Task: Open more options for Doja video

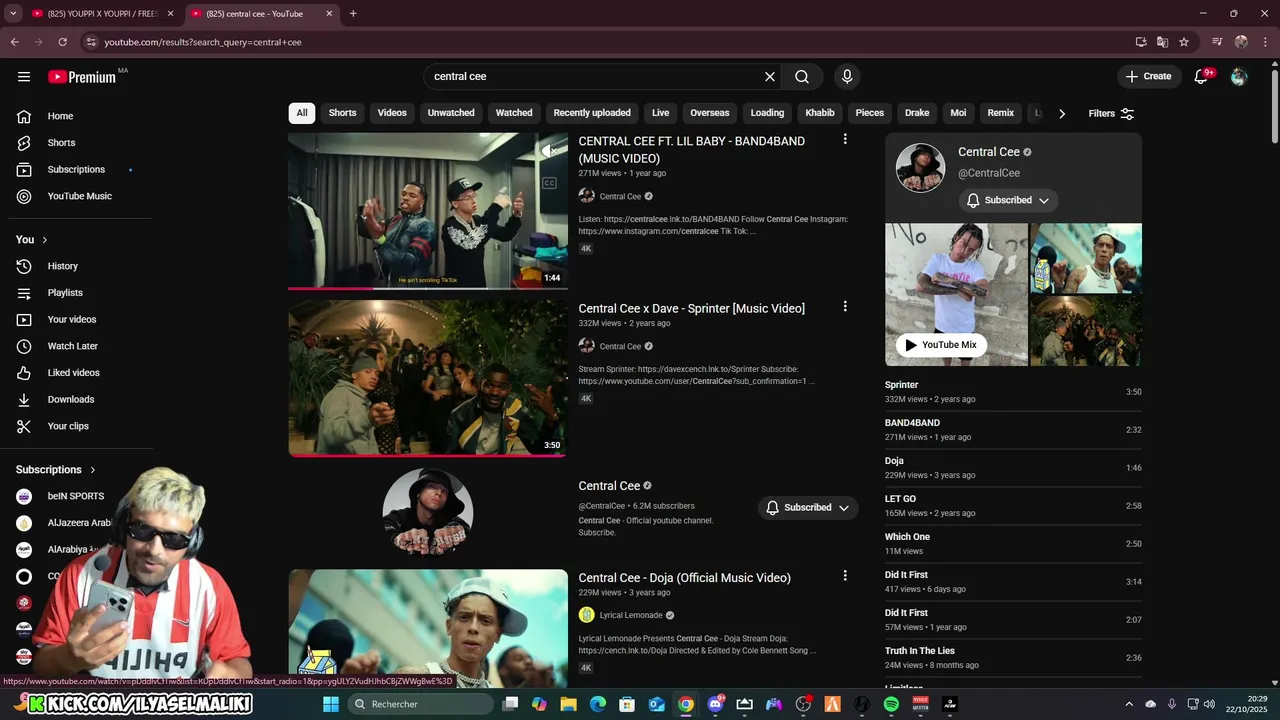Action: click(x=845, y=576)
